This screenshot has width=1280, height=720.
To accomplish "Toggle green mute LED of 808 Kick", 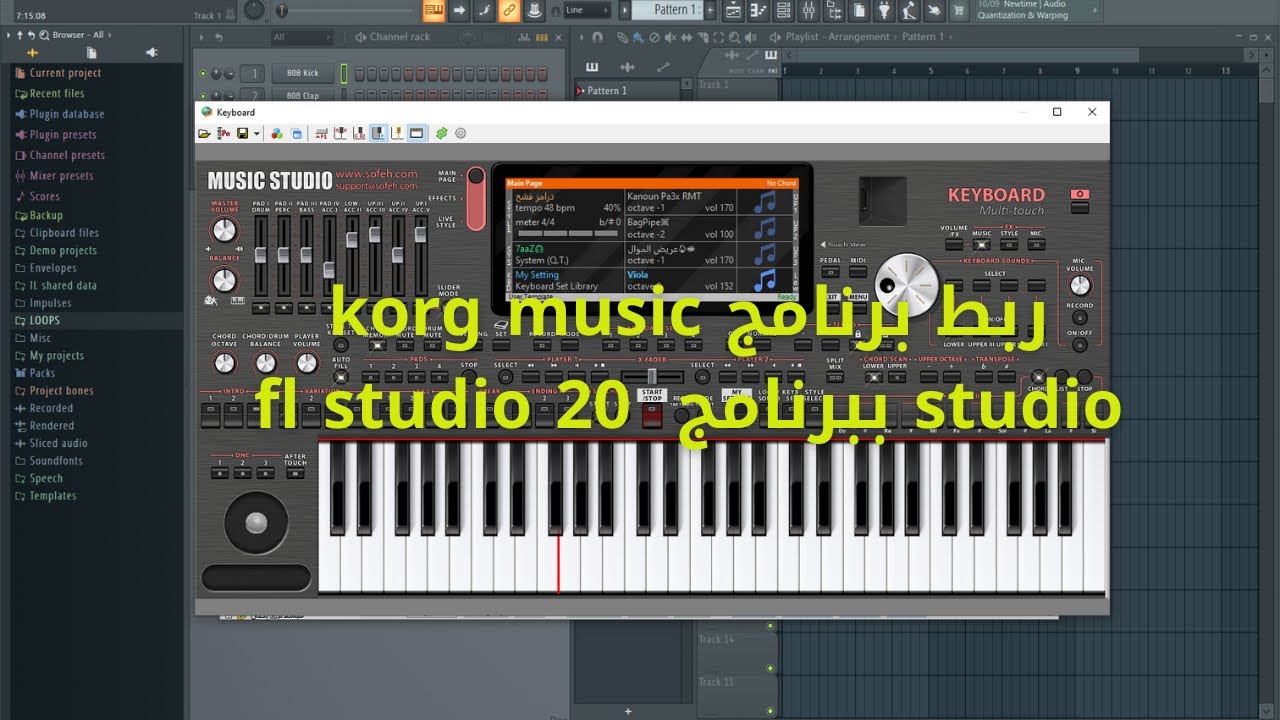I will click(204, 74).
